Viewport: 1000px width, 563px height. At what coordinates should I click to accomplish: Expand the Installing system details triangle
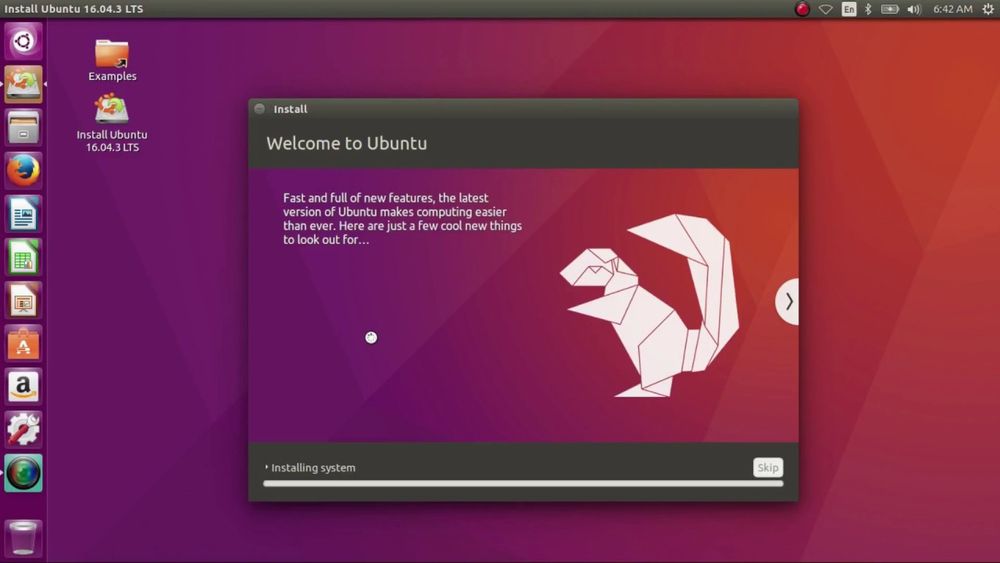pos(267,467)
